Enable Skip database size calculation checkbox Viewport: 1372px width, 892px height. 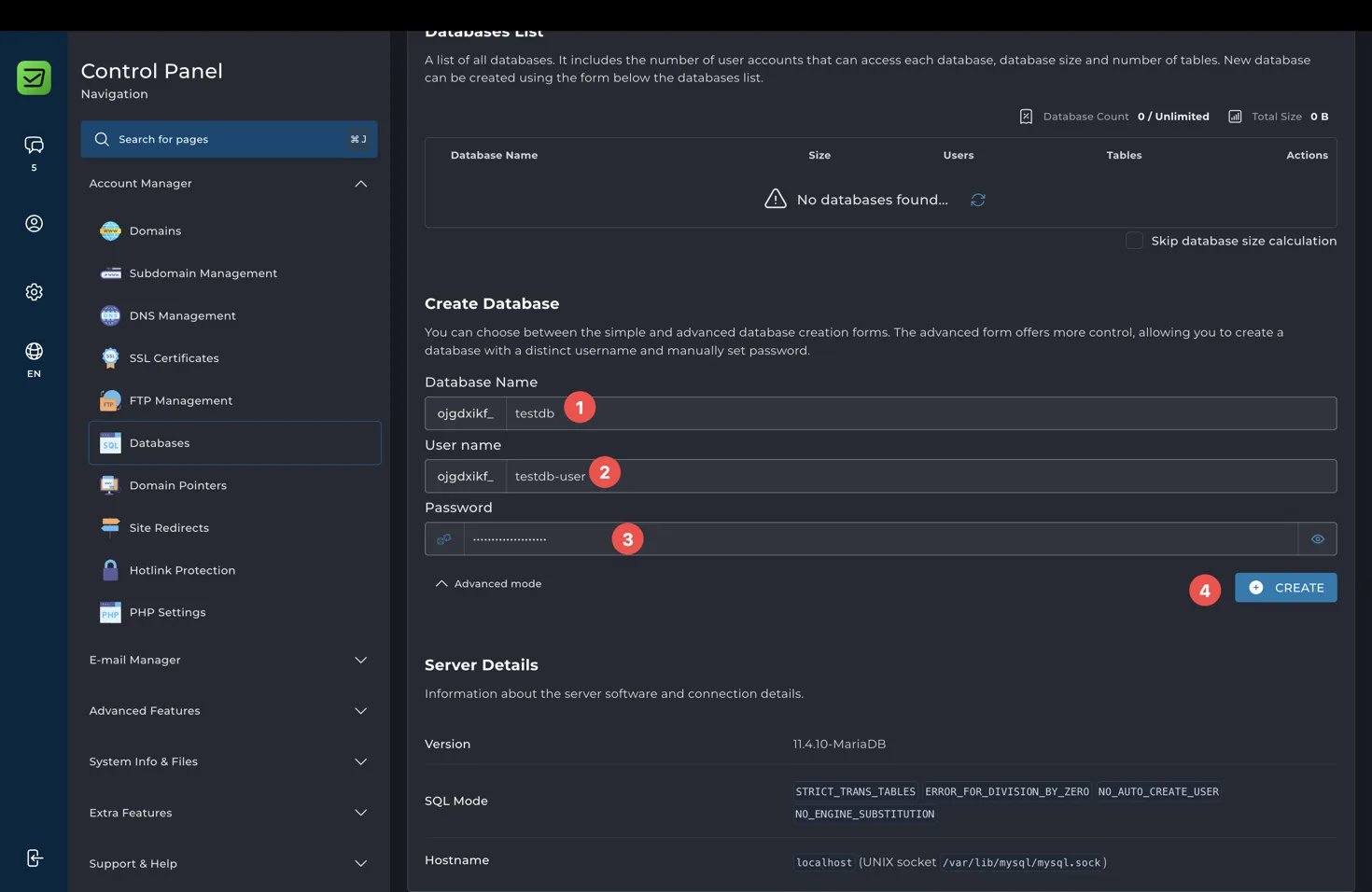click(x=1134, y=241)
